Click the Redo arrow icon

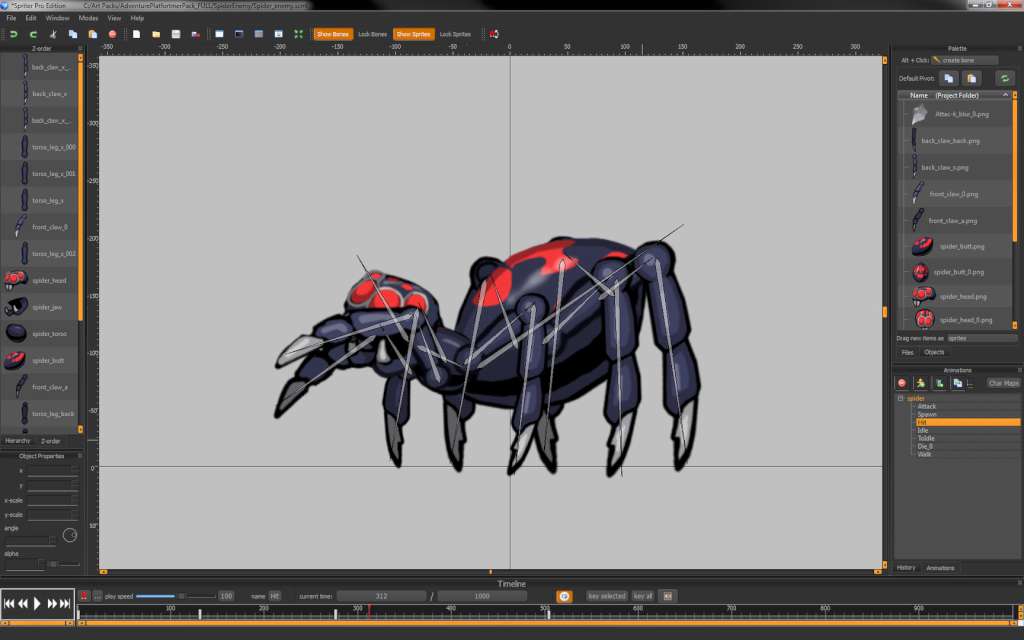click(33, 33)
